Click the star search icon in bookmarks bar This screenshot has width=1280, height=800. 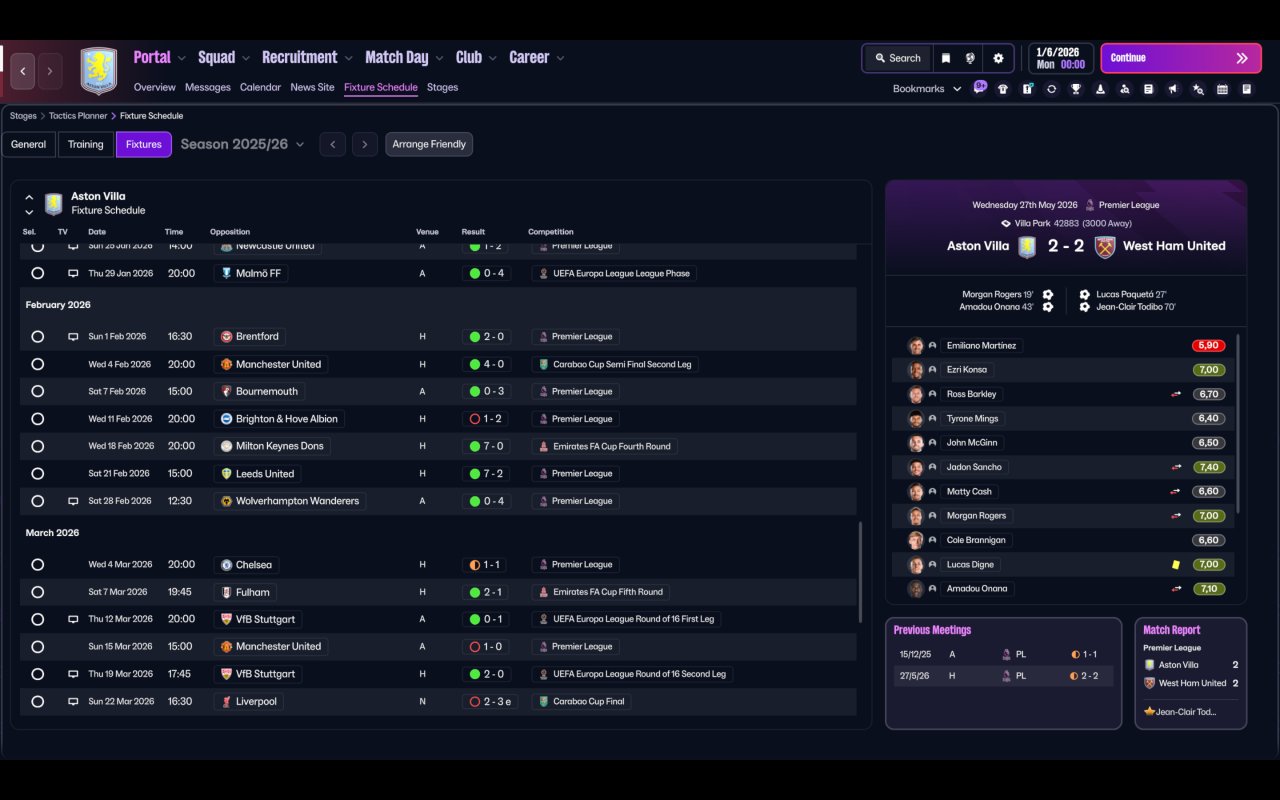pyautogui.click(x=1198, y=89)
